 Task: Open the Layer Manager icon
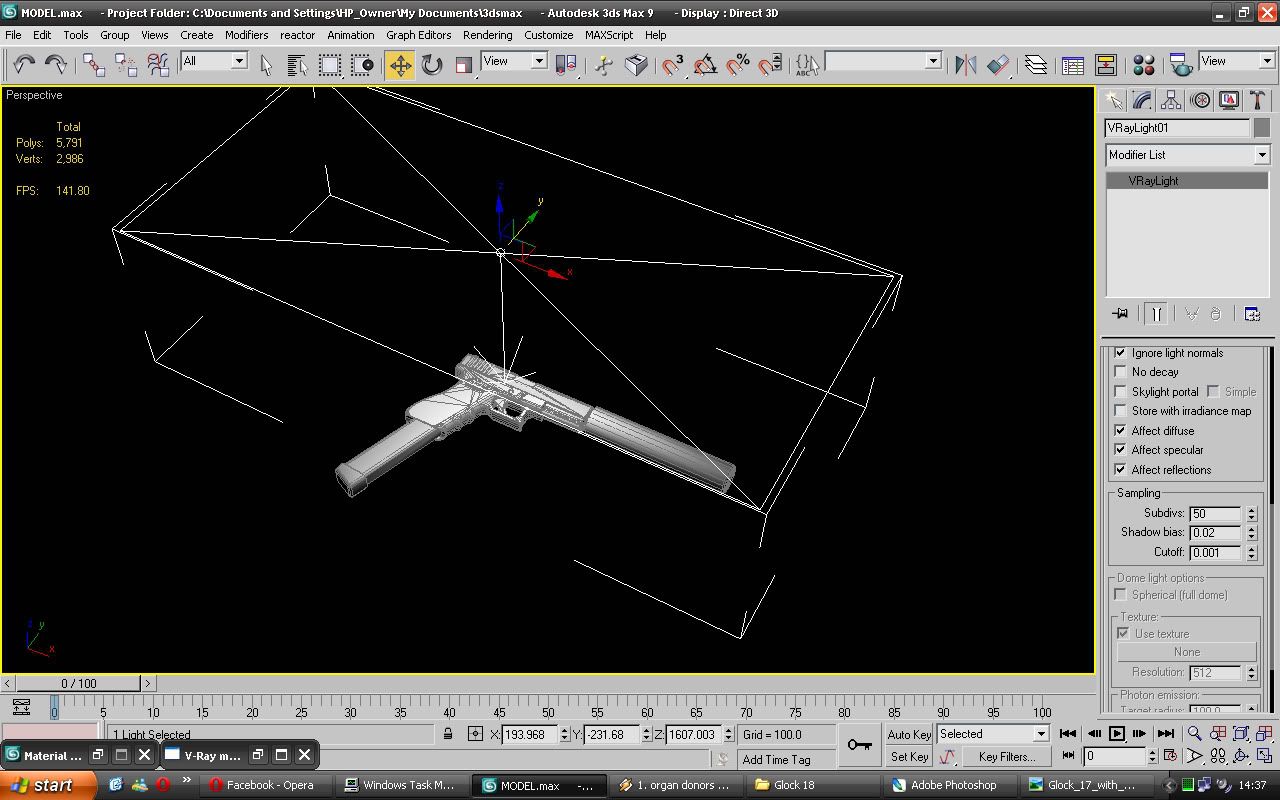(1036, 65)
